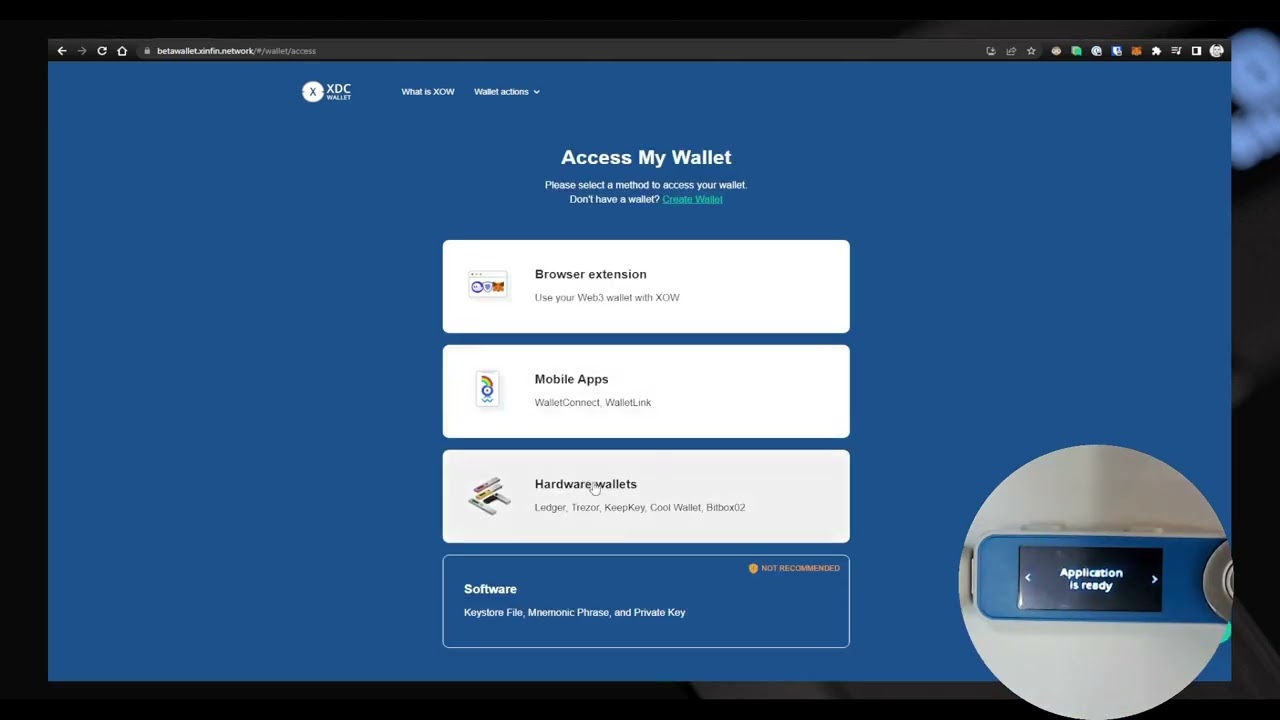Click the padlock site info icon
The height and width of the screenshot is (720, 1280).
pos(147,51)
